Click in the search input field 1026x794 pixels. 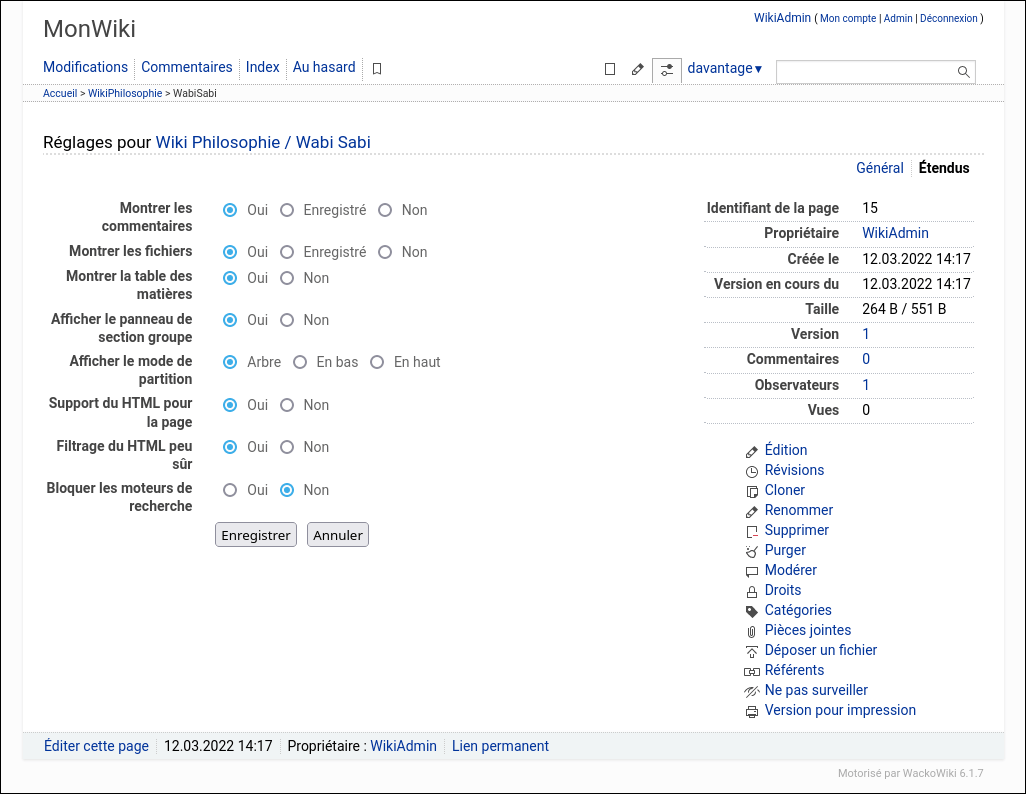pyautogui.click(x=865, y=72)
